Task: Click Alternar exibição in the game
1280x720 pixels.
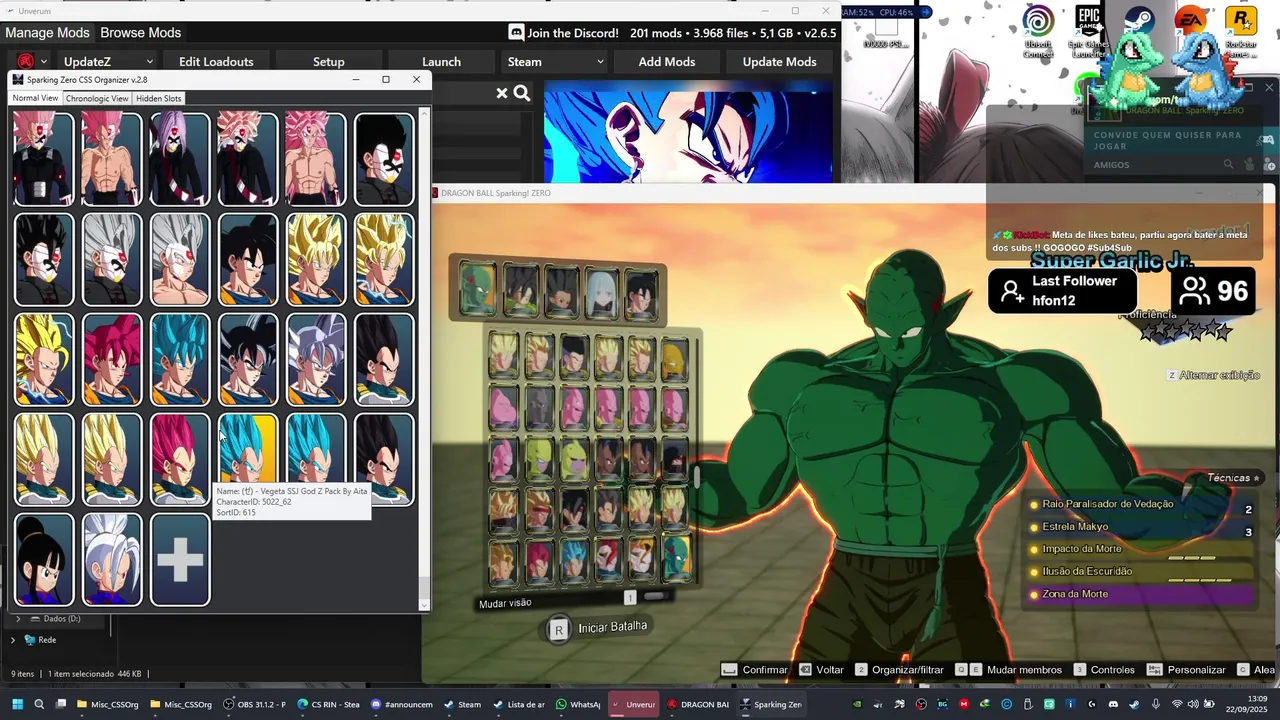Action: coord(1213,375)
